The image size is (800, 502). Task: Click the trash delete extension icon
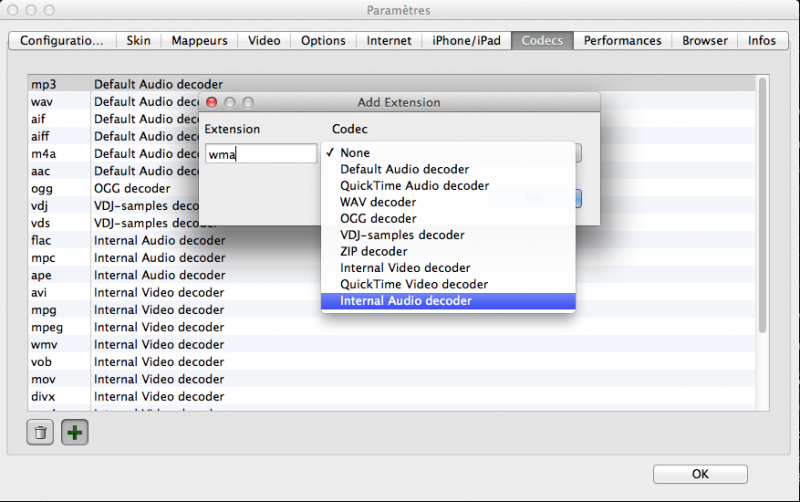coord(40,433)
